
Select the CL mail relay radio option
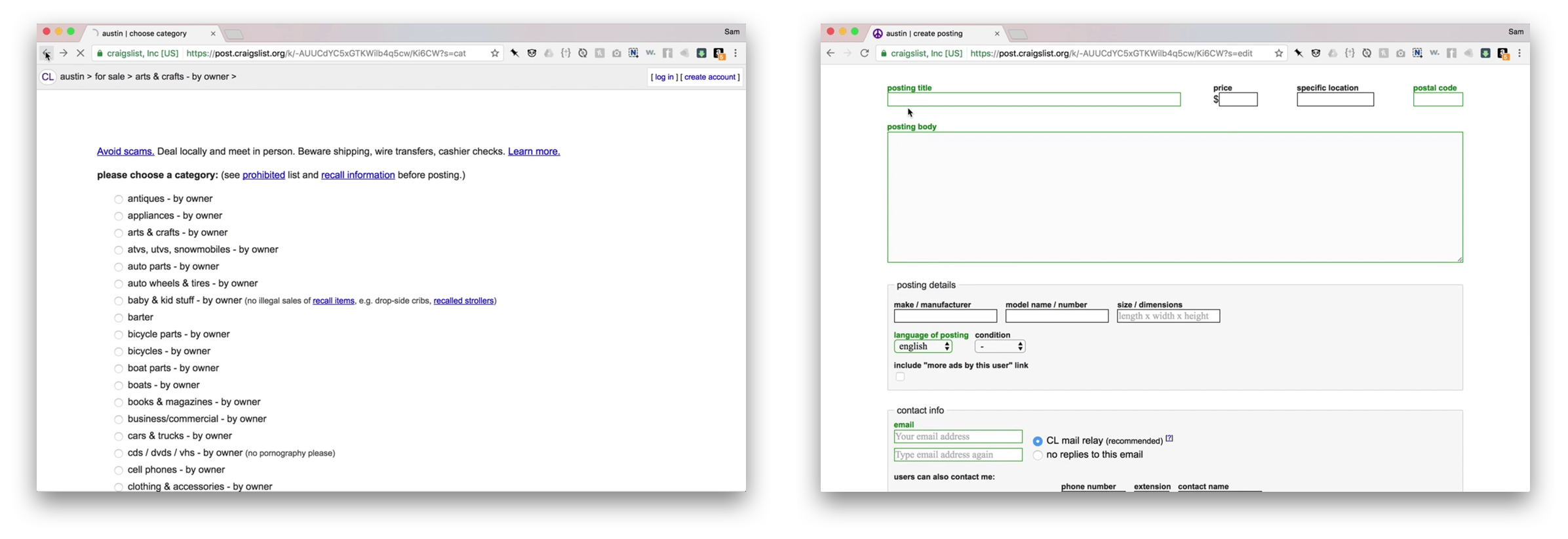pos(1038,441)
